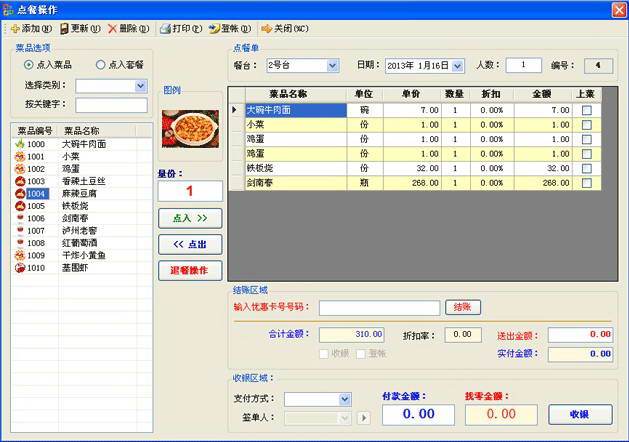Click the 输入优惠卡号 card number field

point(379,308)
